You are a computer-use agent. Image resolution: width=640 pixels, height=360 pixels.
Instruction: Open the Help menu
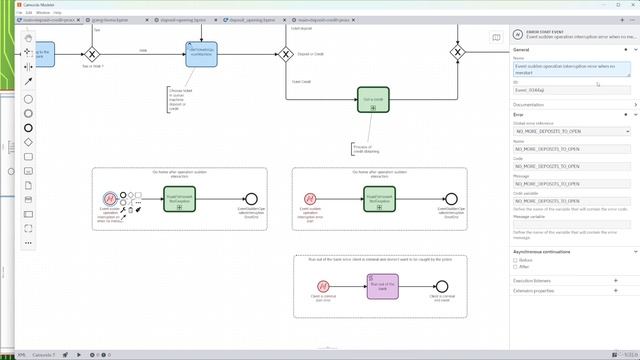tap(57, 13)
